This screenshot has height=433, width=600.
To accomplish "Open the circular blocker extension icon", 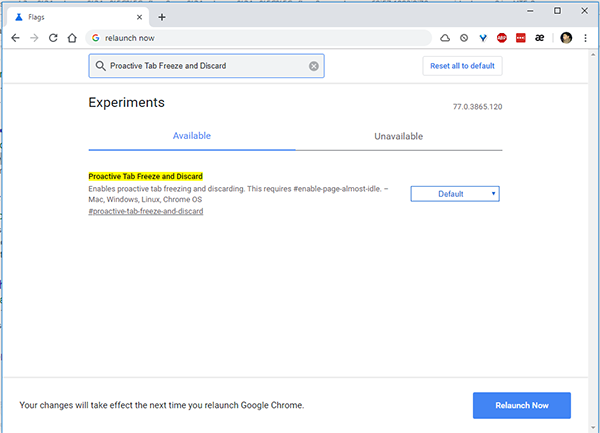I will pos(464,38).
